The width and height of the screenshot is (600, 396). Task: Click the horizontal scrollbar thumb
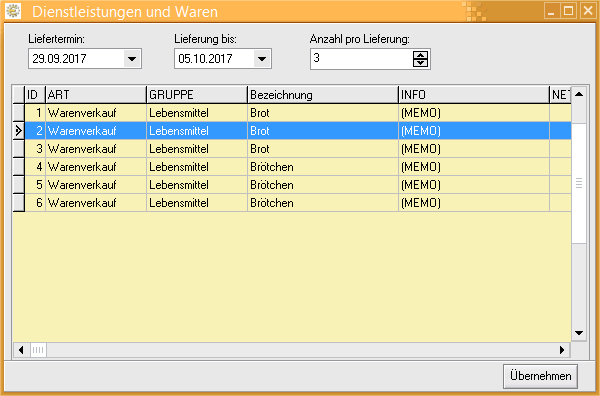(x=38, y=350)
